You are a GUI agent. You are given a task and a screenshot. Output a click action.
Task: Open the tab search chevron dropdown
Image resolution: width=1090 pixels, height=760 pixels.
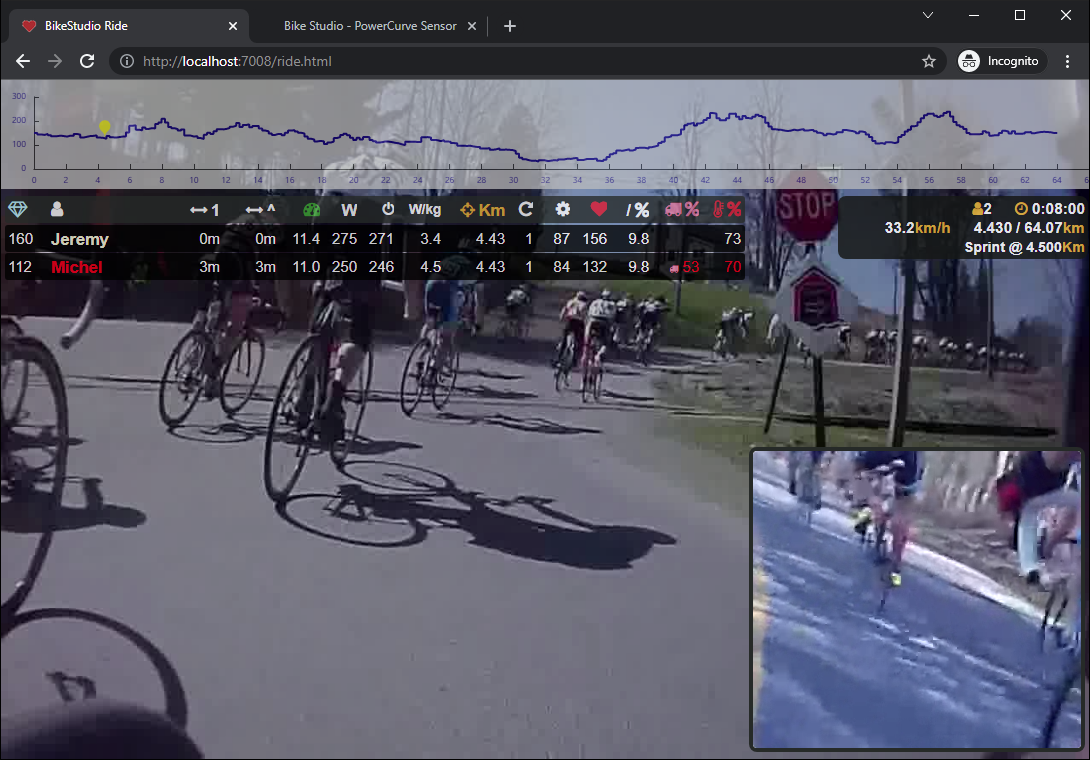927,15
